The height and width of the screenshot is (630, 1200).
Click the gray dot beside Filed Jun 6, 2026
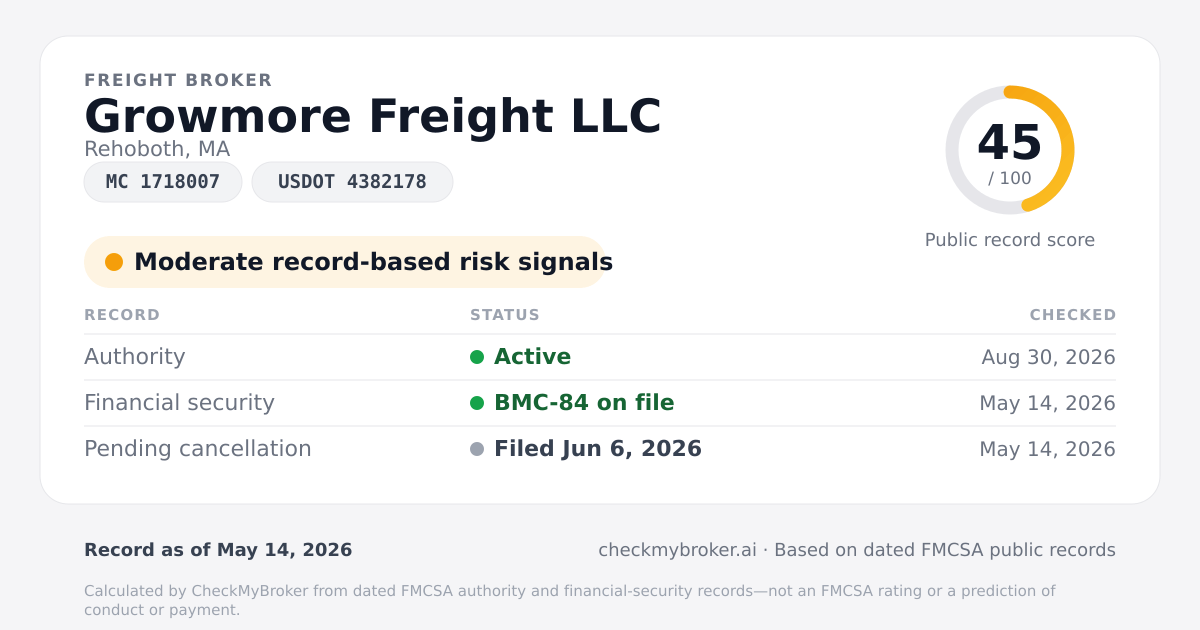click(477, 449)
